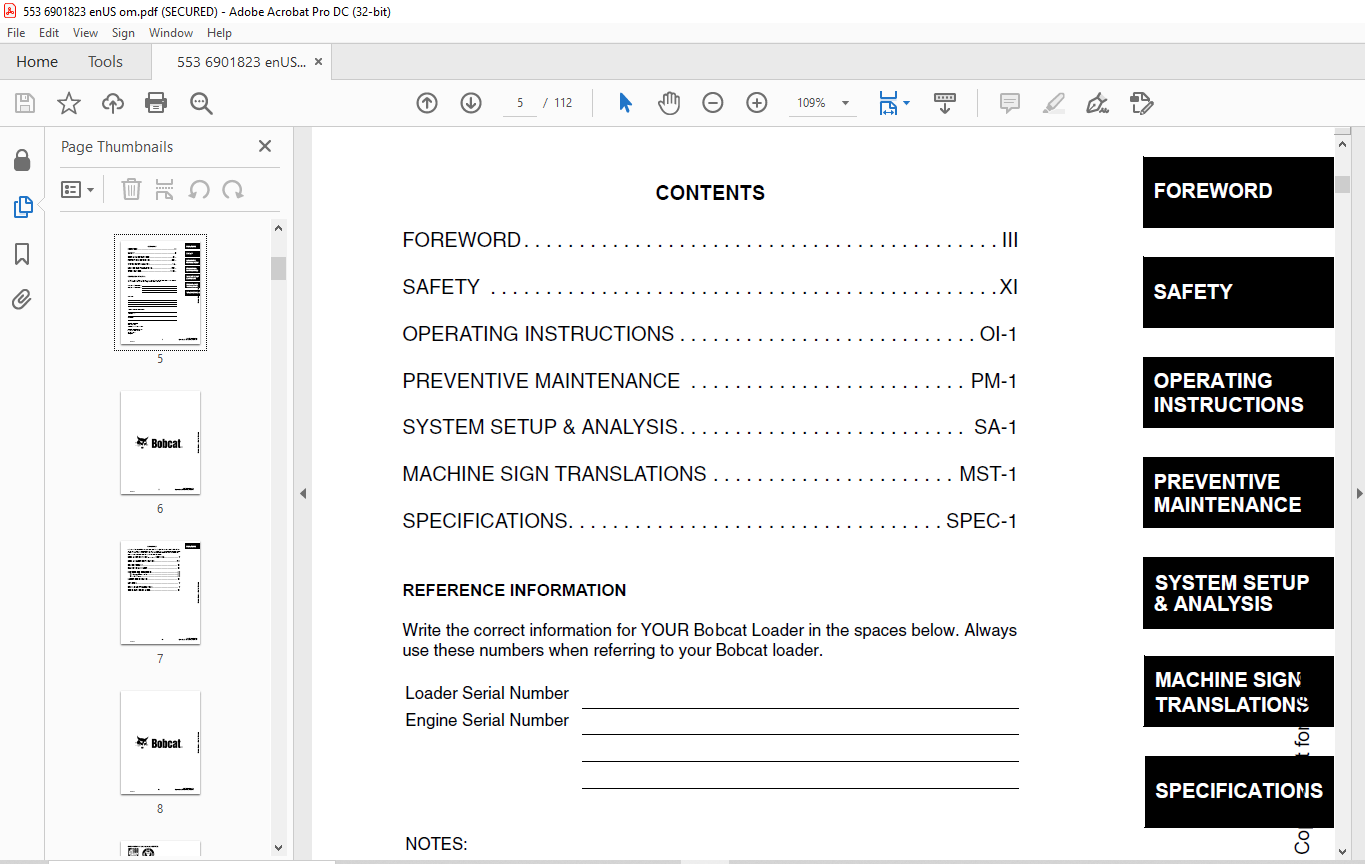Activate the Hand pan tool
Image resolution: width=1365 pixels, height=864 pixels.
click(x=669, y=103)
